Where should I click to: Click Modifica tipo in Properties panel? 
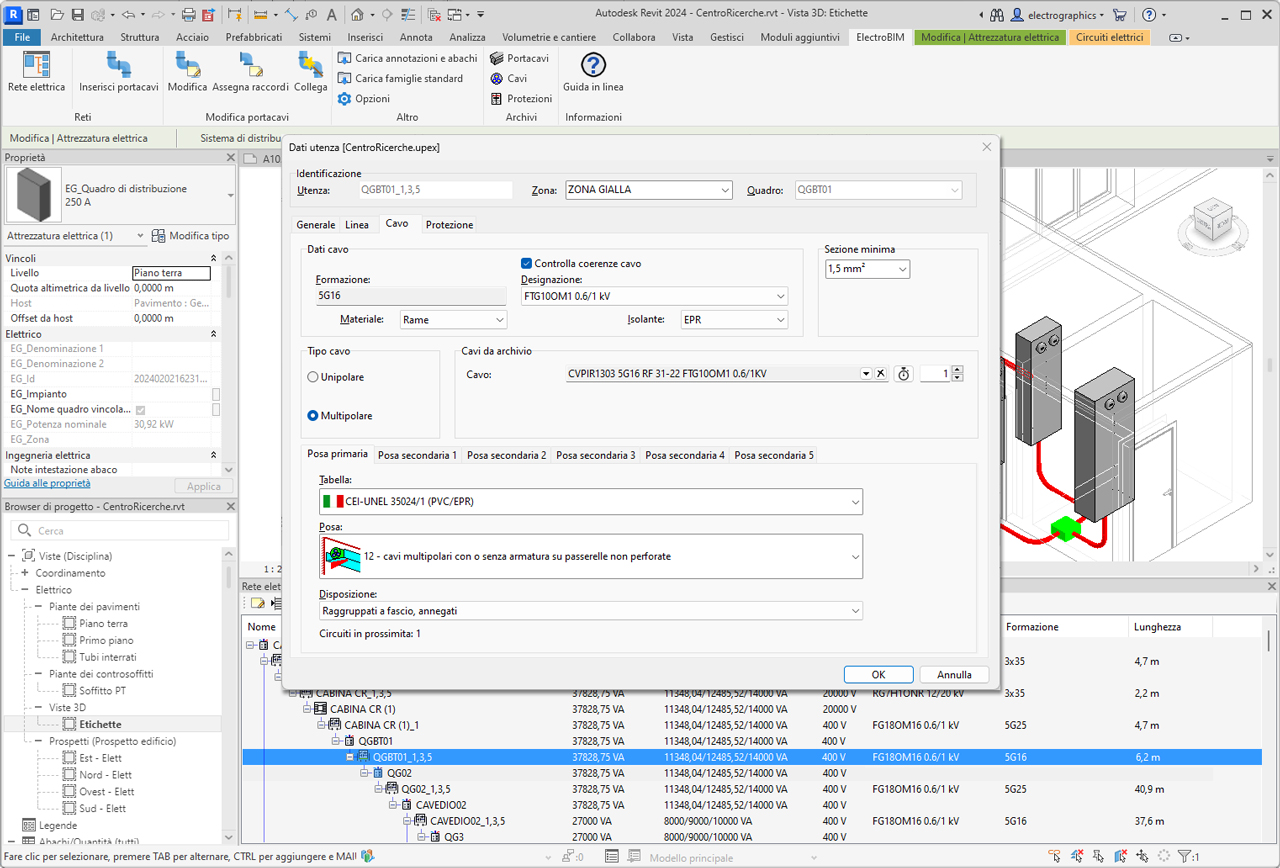(190, 236)
